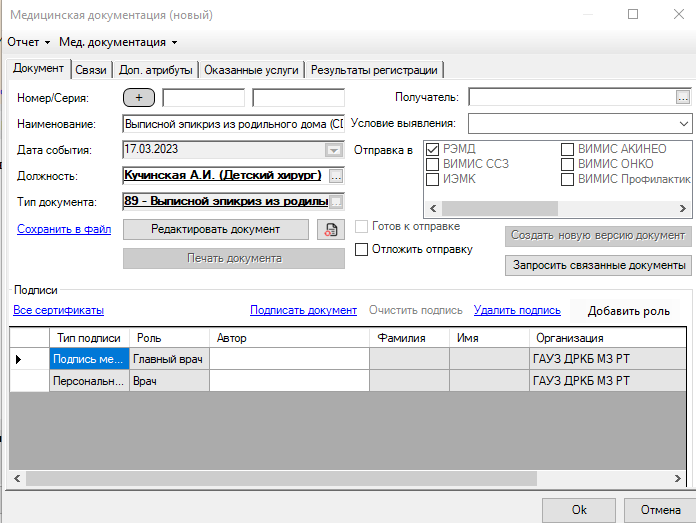The image size is (696, 523).
Task: Click the plus button next to Номер/Серия
Action: point(138,98)
